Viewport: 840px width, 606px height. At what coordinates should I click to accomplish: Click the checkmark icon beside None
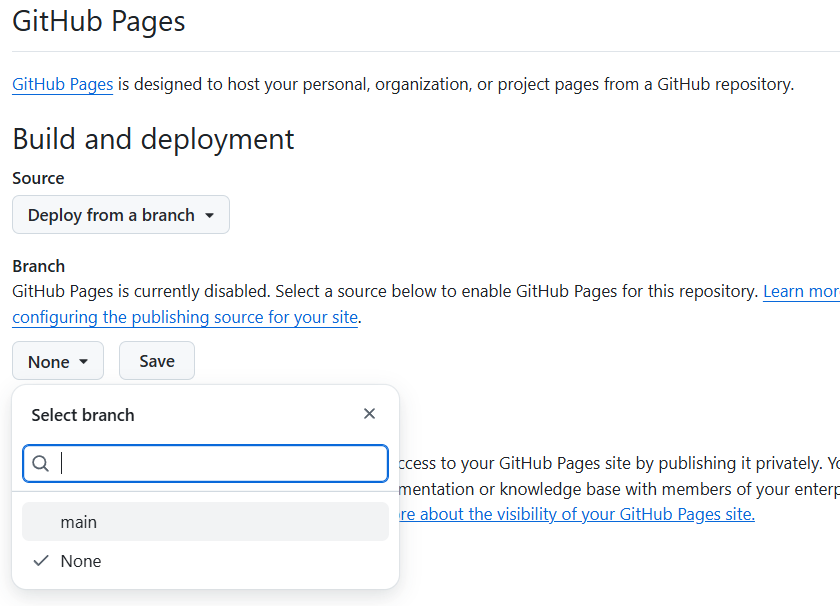(x=40, y=561)
